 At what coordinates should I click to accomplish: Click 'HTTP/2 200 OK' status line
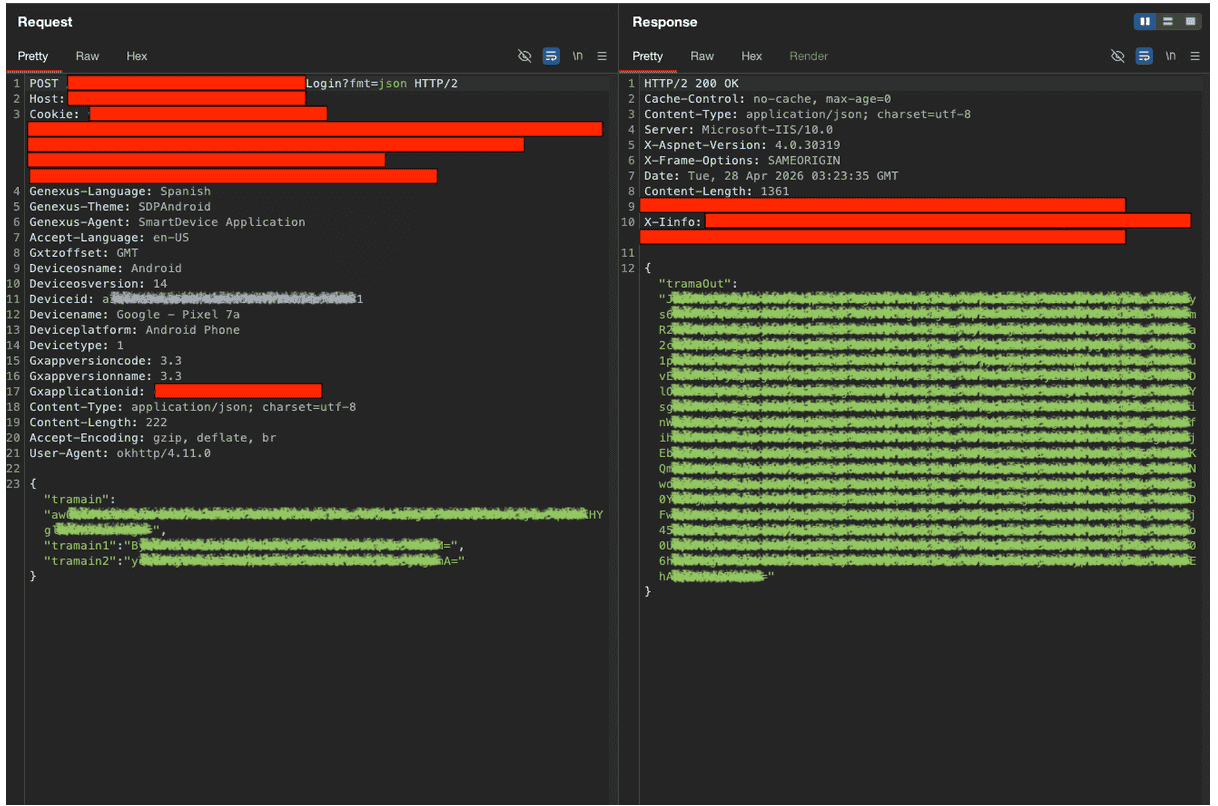(x=691, y=84)
